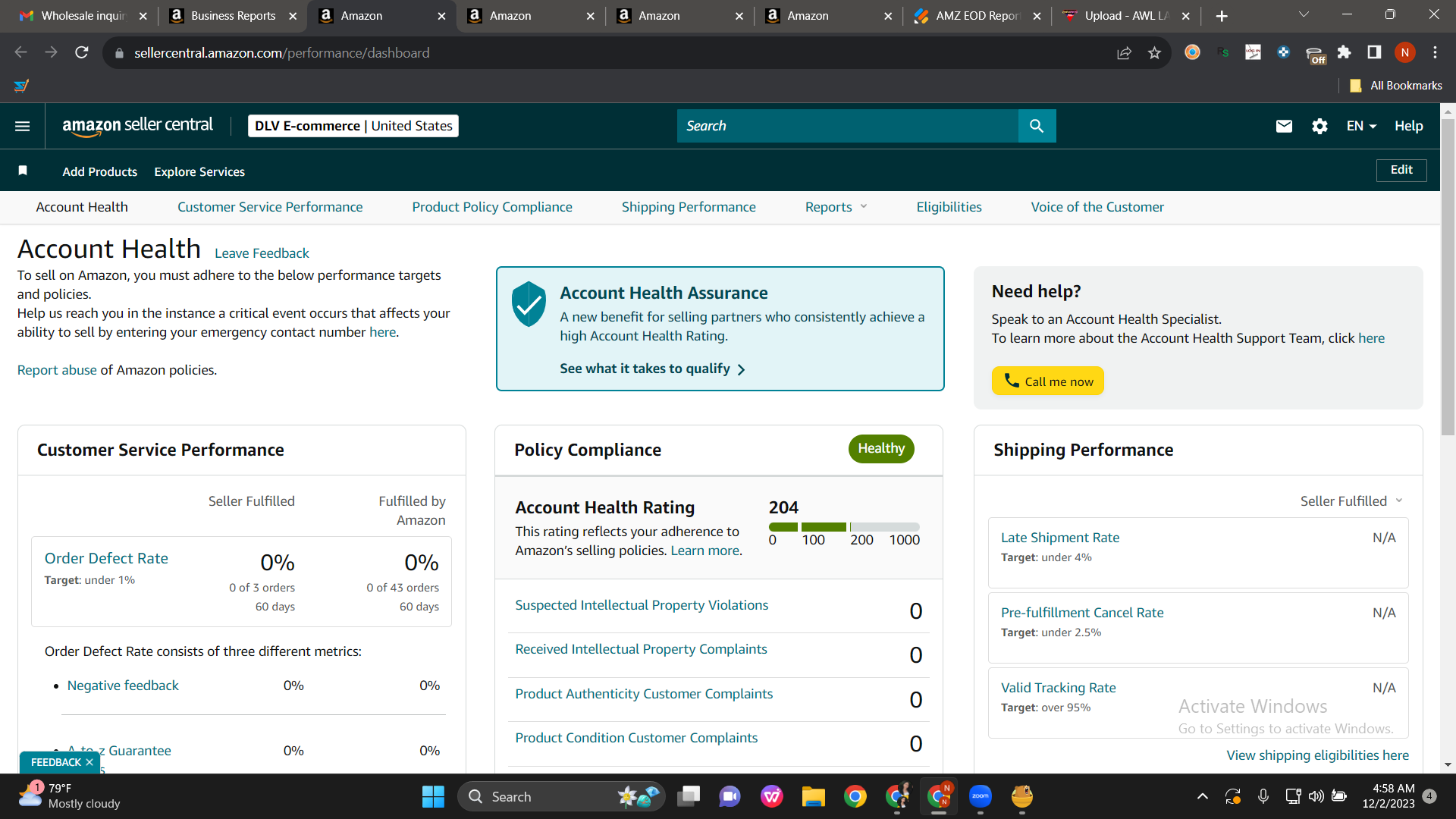Open the DLV E-commerce account switcher

coord(353,126)
